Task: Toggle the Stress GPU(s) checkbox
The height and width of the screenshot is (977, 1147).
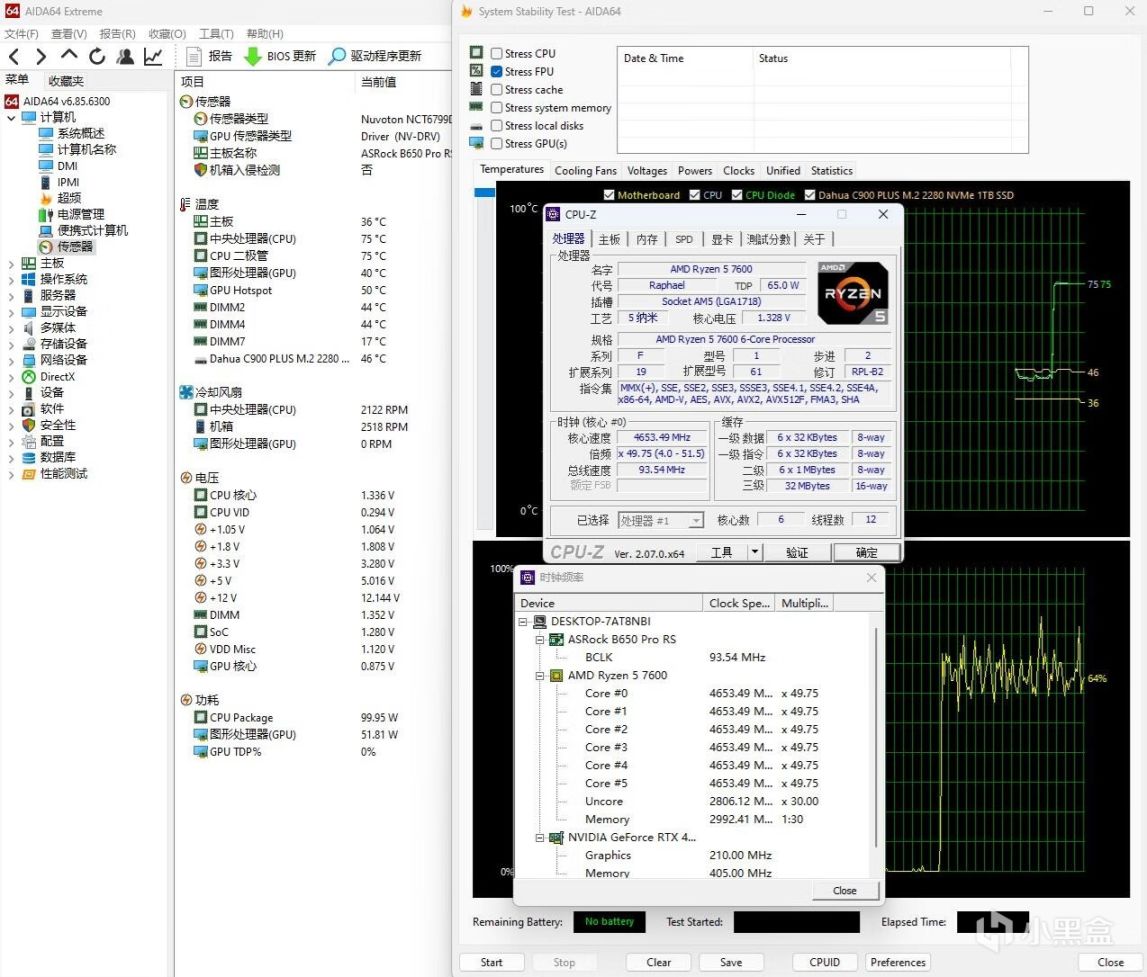Action: pyautogui.click(x=496, y=144)
